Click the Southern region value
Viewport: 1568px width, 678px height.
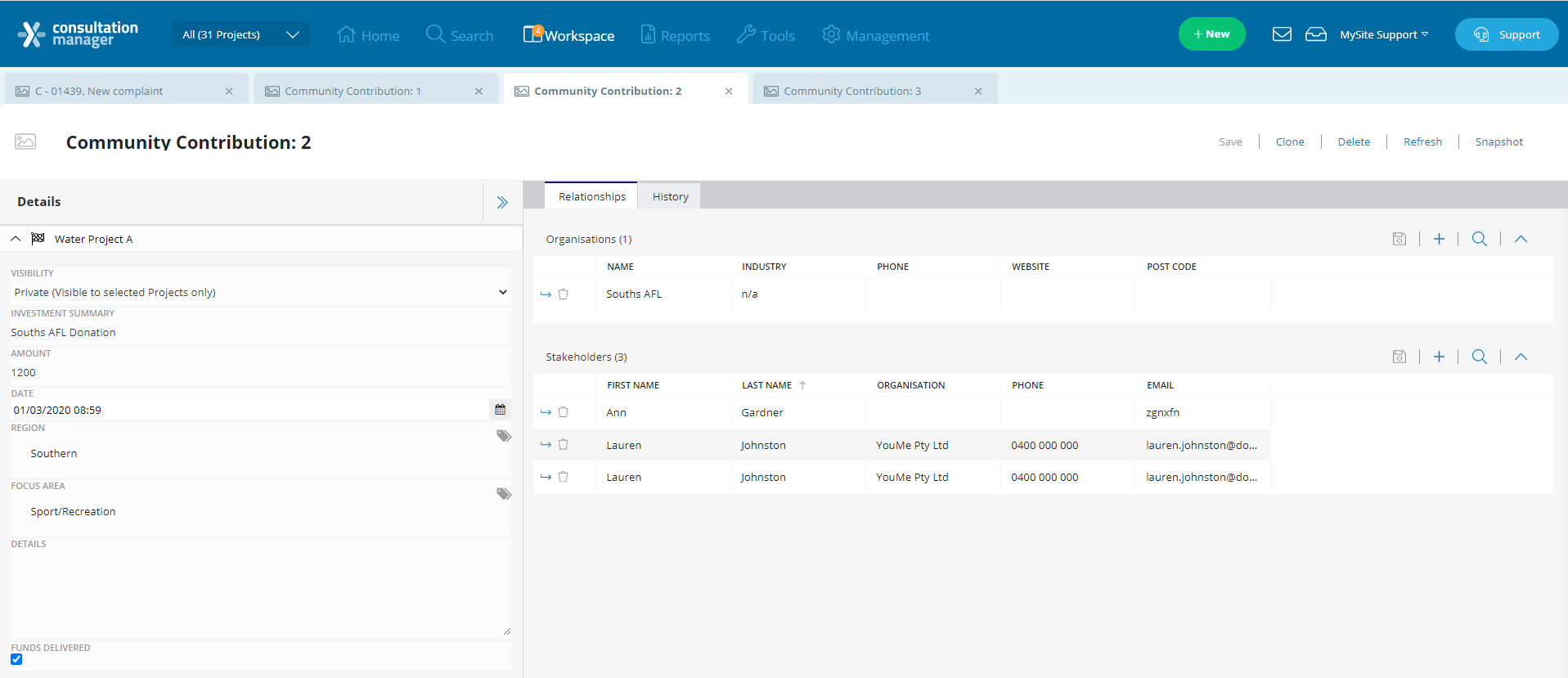click(54, 453)
